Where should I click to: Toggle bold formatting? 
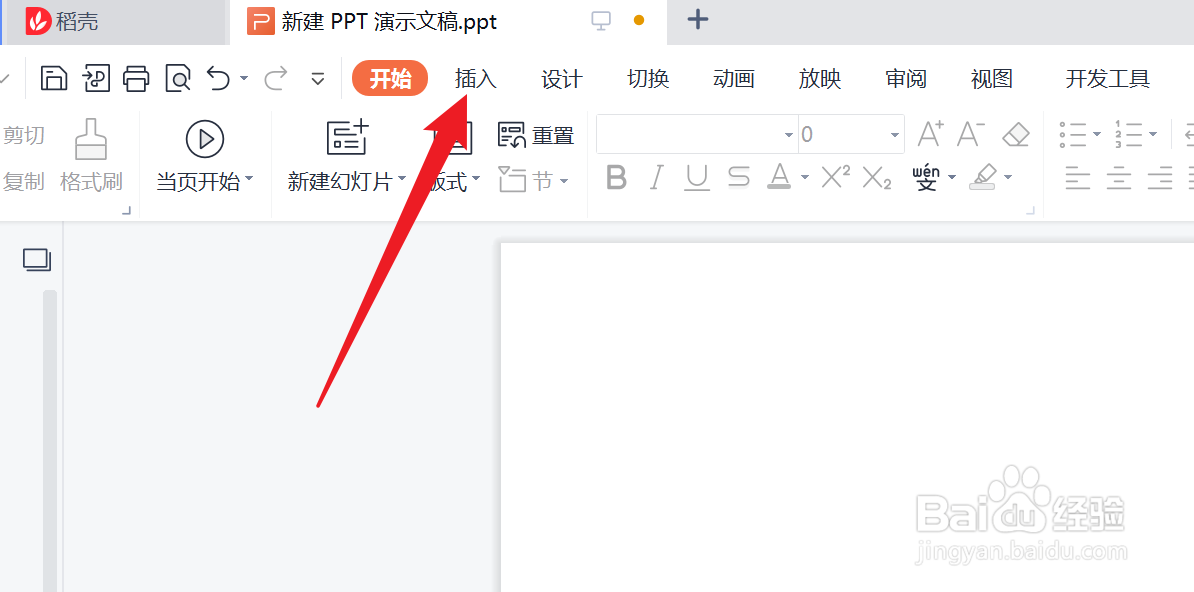[x=615, y=177]
